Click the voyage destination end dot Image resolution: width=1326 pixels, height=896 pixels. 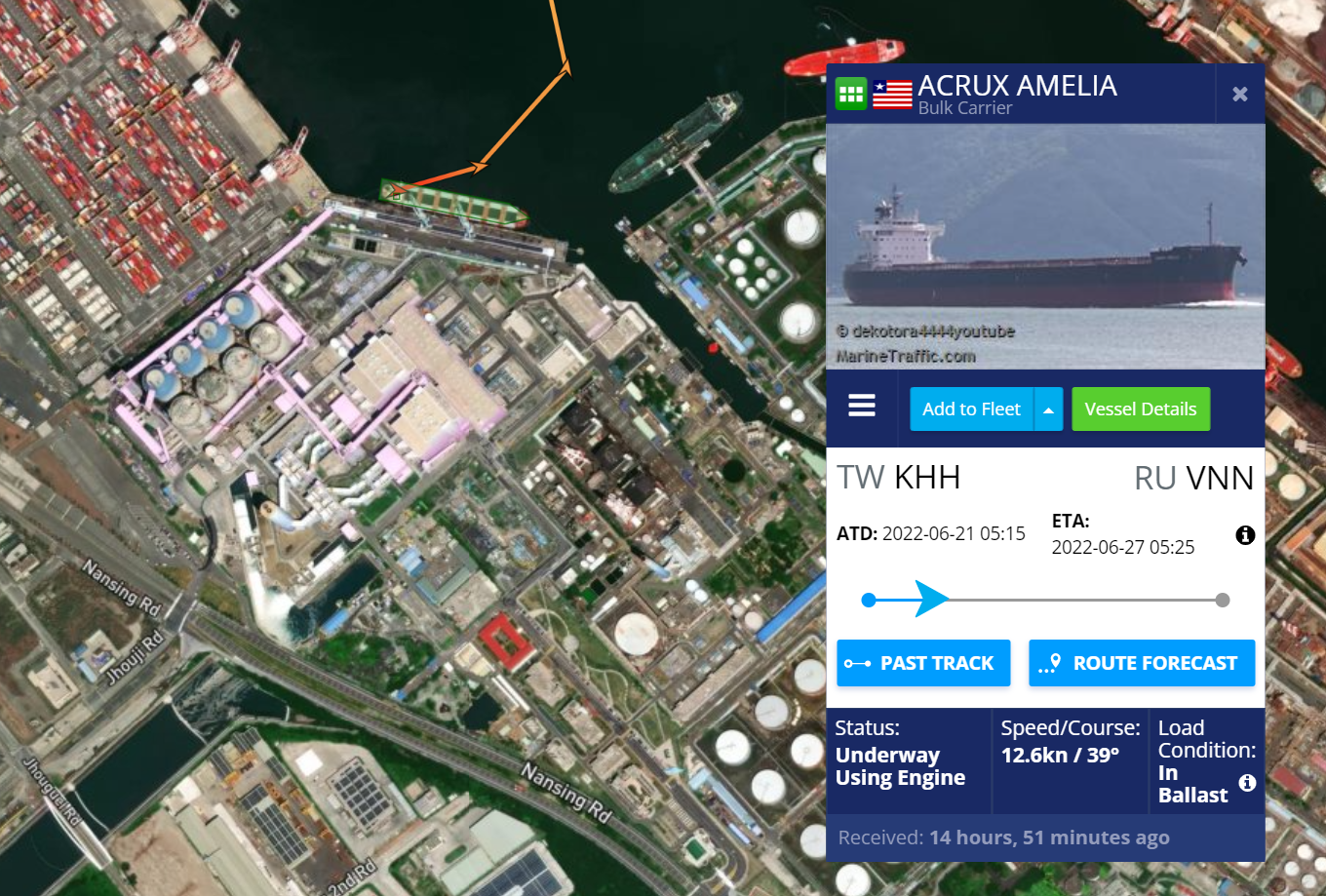(x=1223, y=600)
